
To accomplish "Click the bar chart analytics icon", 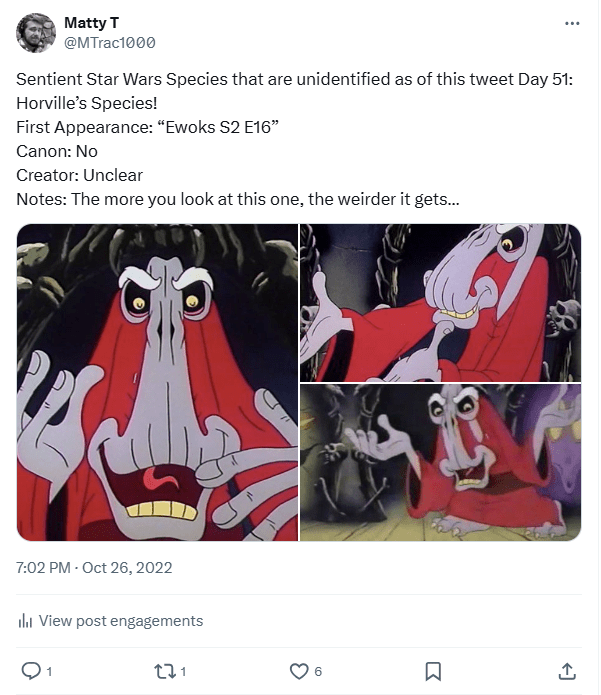I will click(26, 621).
